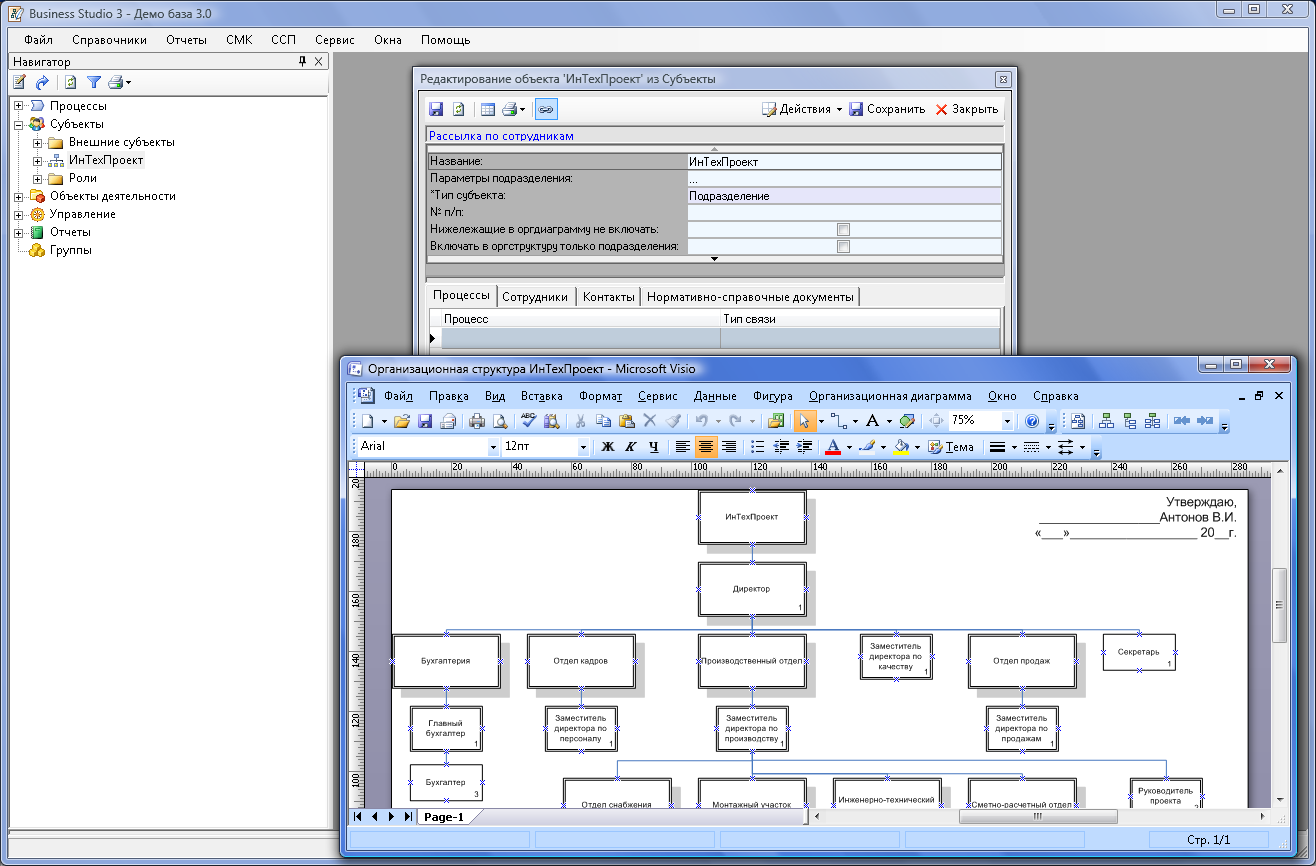Click Сохранить button in object editor
The image size is (1316, 866).
pos(887,109)
